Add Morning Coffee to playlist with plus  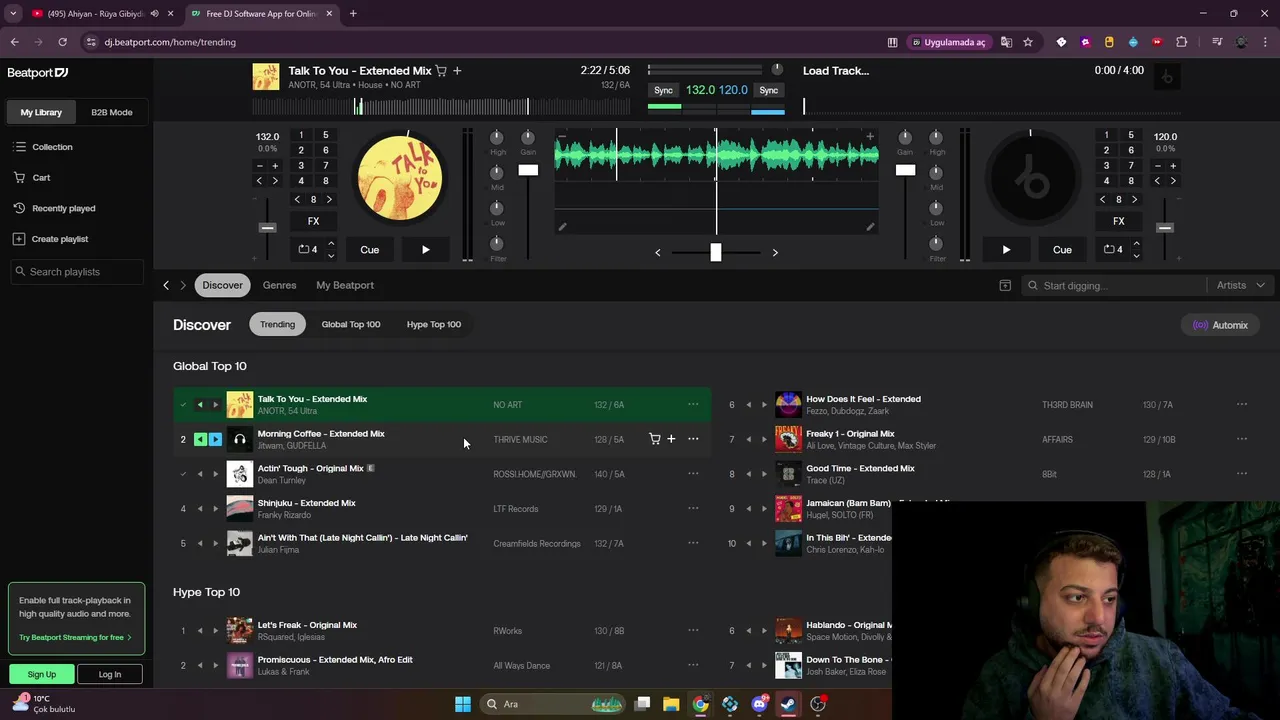[671, 439]
